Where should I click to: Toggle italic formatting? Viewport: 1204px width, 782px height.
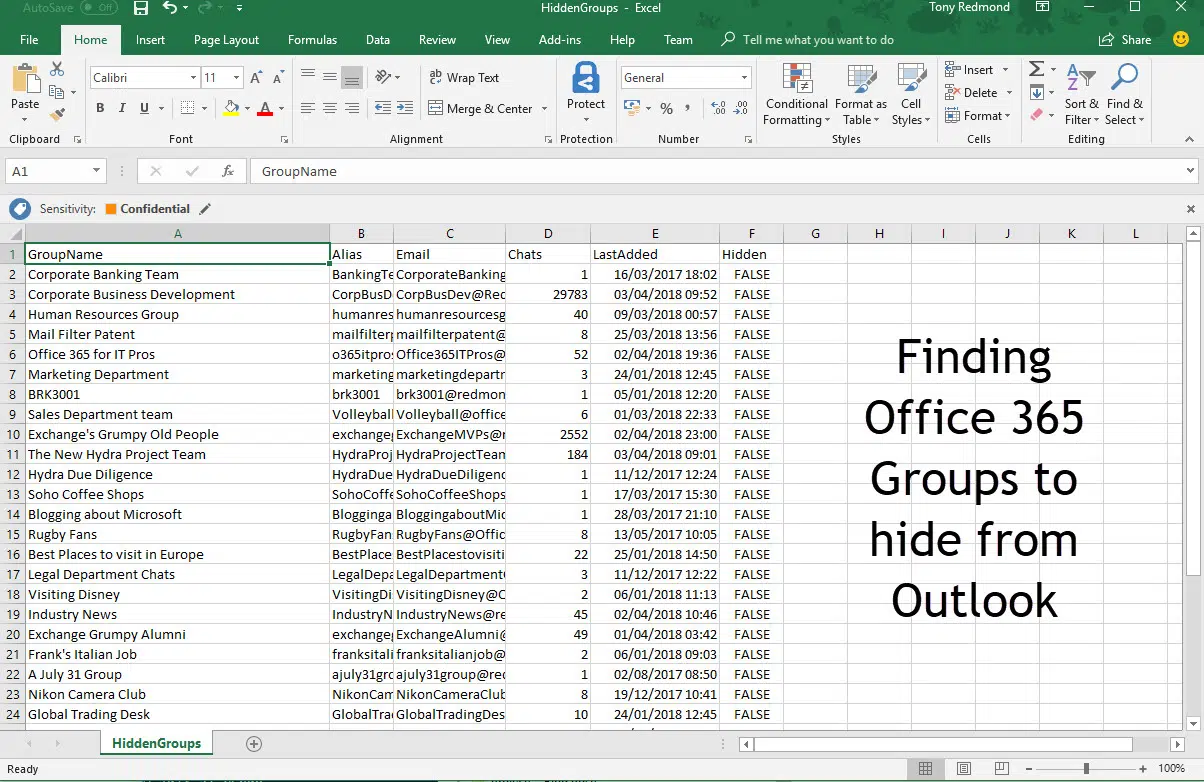(123, 108)
